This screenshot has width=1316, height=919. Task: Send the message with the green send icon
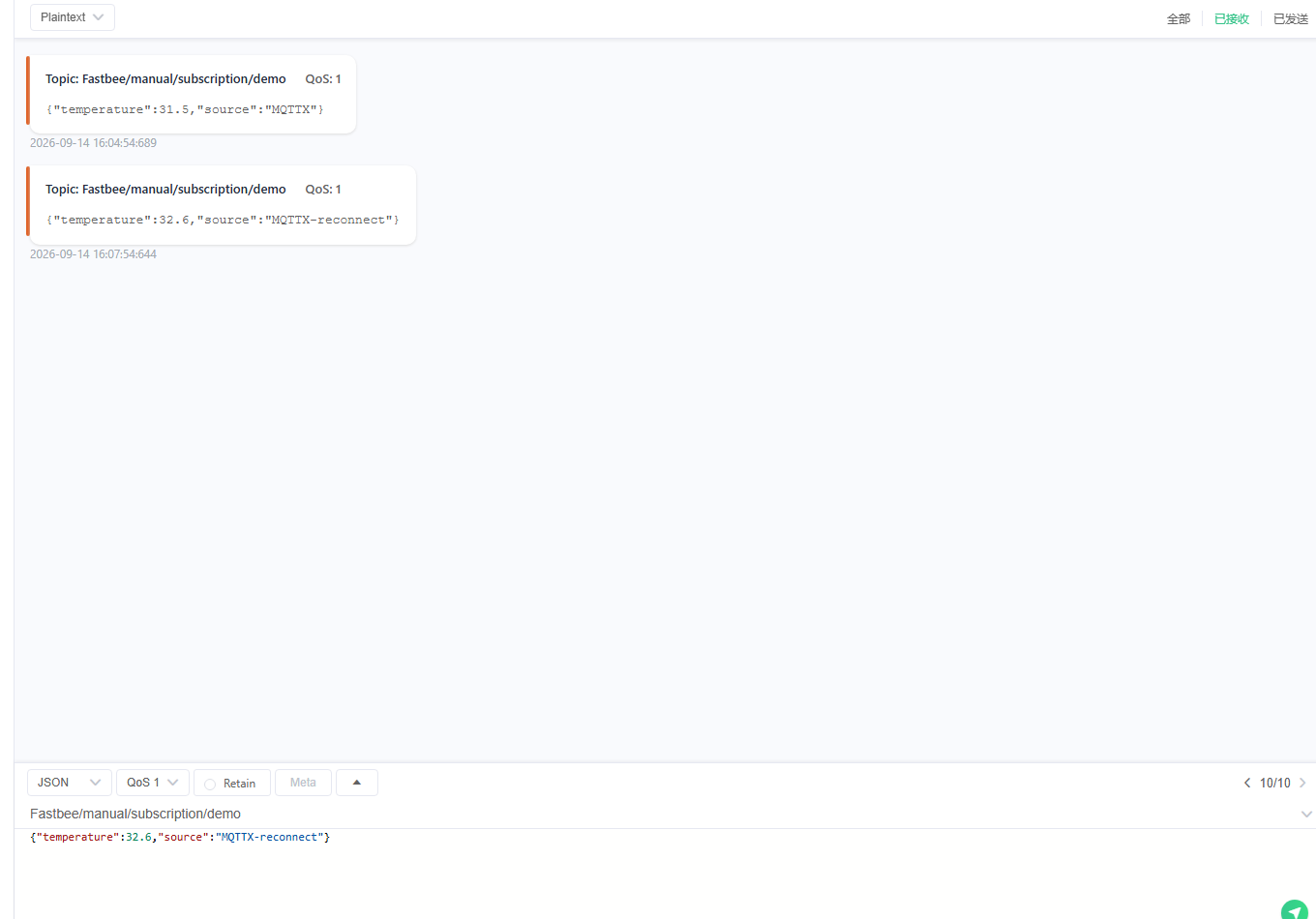click(x=1295, y=910)
